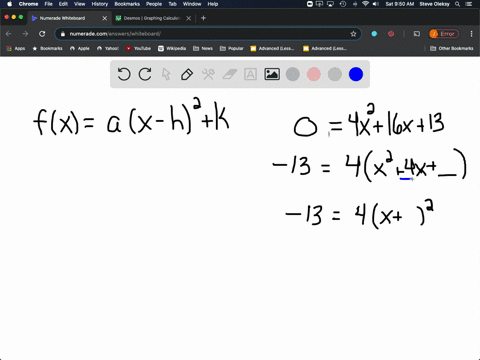
Task: Open the Wikipedia bookmark
Action: click(x=172, y=48)
